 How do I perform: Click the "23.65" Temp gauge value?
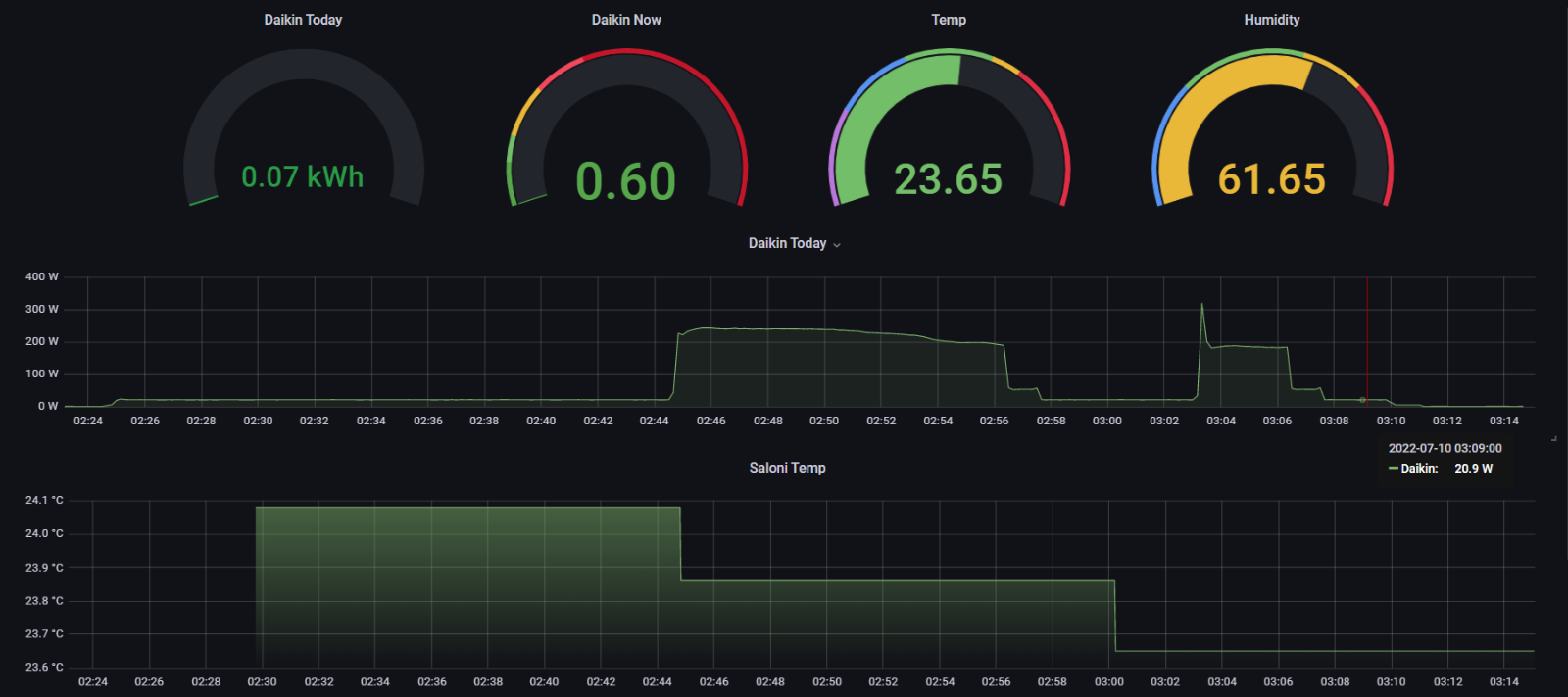pos(949,179)
